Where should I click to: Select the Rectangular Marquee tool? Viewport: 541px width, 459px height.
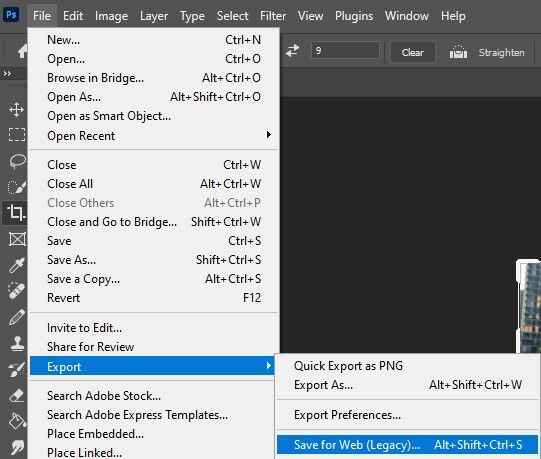tap(17, 135)
